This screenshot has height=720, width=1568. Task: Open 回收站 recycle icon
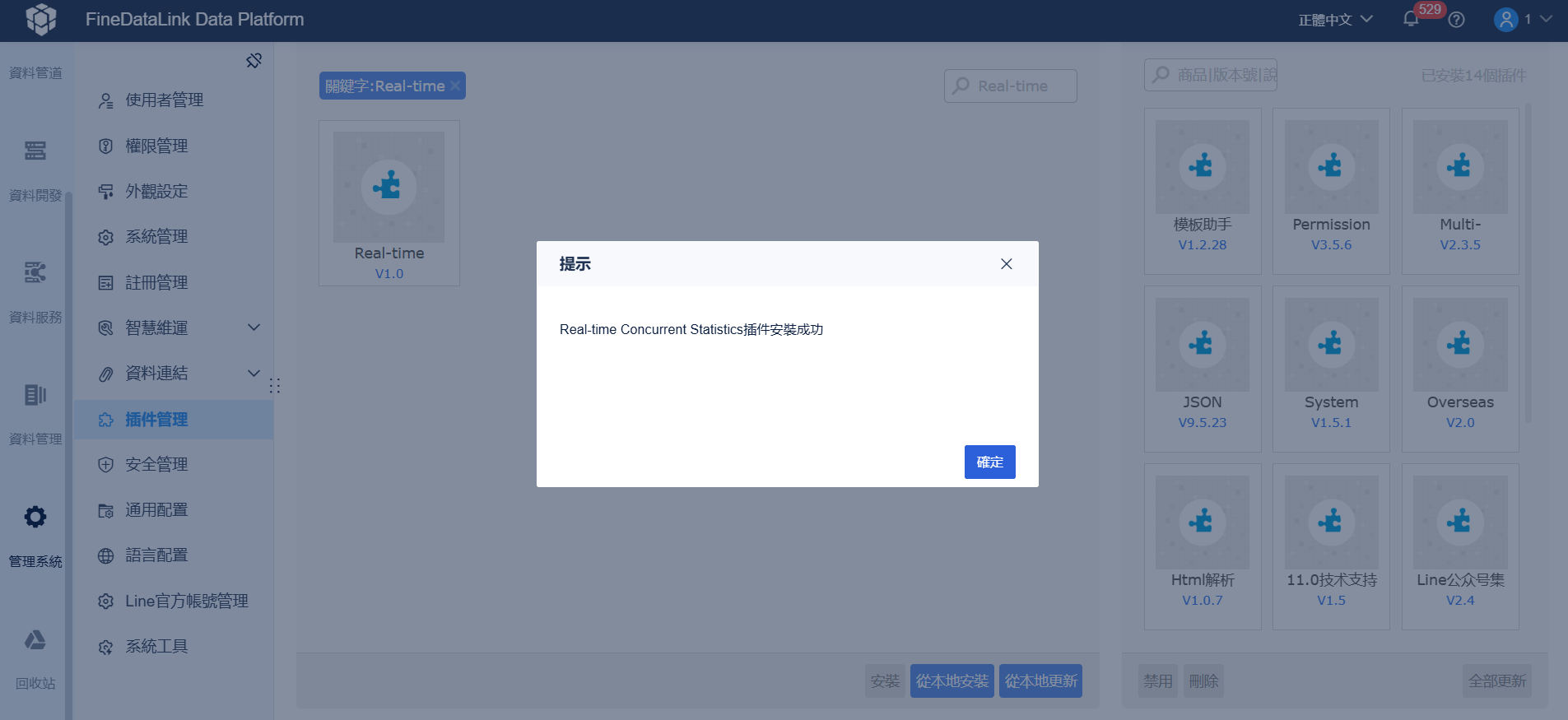(35, 640)
